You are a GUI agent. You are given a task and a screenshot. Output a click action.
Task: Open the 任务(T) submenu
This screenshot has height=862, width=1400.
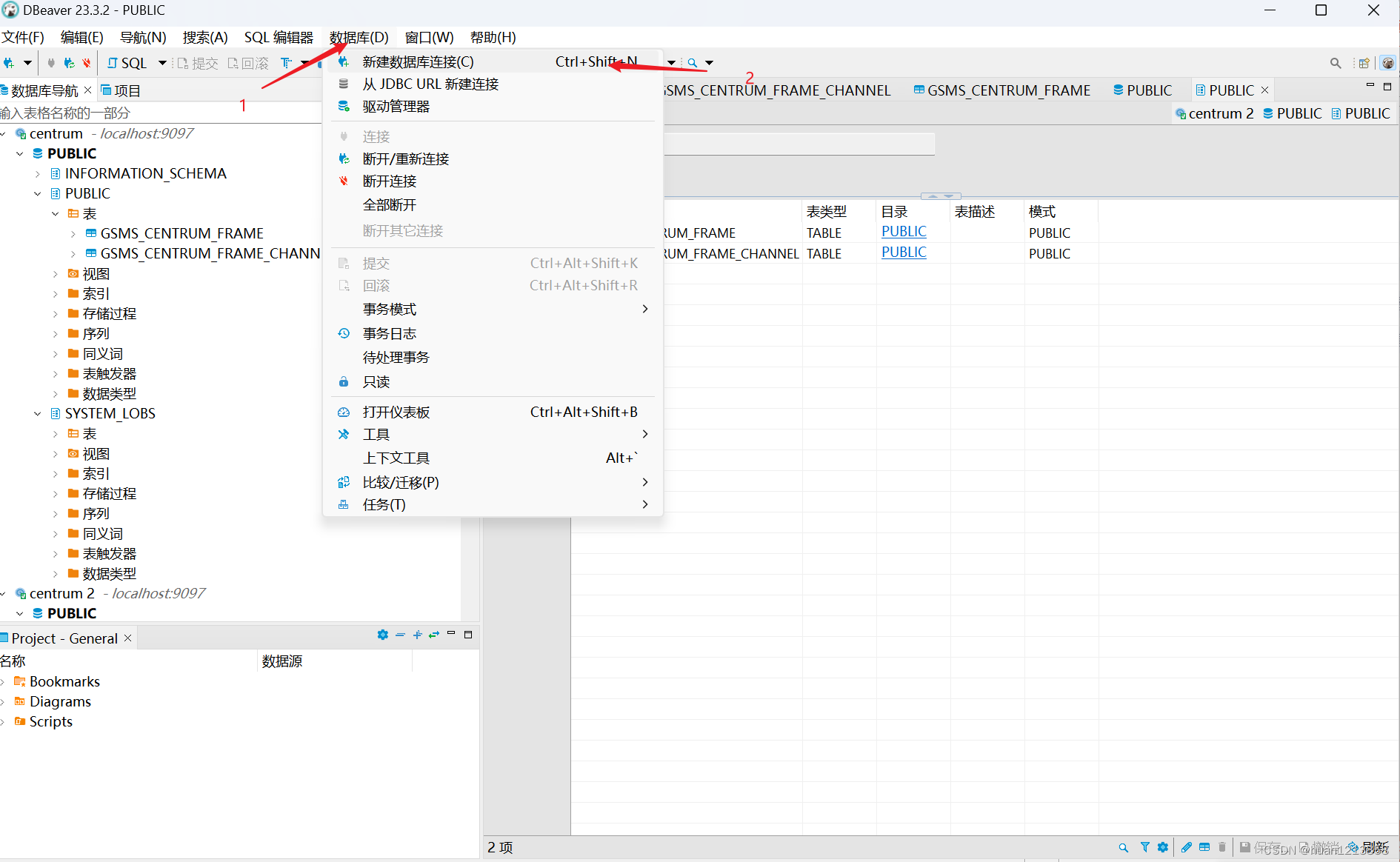493,505
